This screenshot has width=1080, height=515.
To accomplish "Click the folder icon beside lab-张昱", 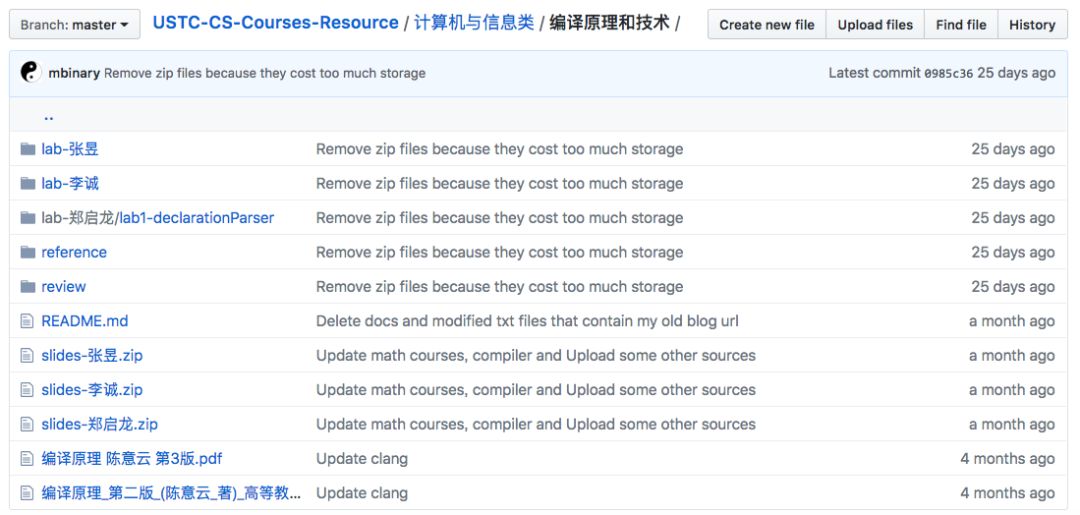I will pos(28,149).
